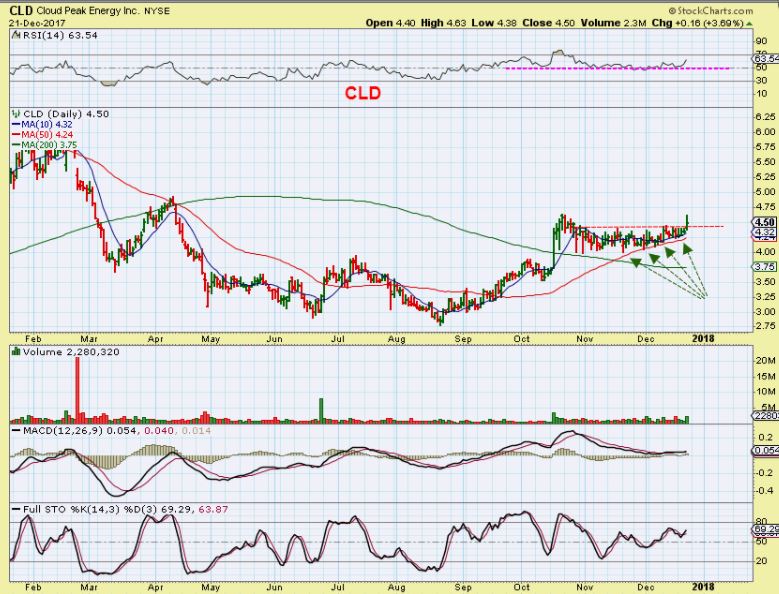
Task: Click the Oct label under the price panel
Action: tap(521, 339)
